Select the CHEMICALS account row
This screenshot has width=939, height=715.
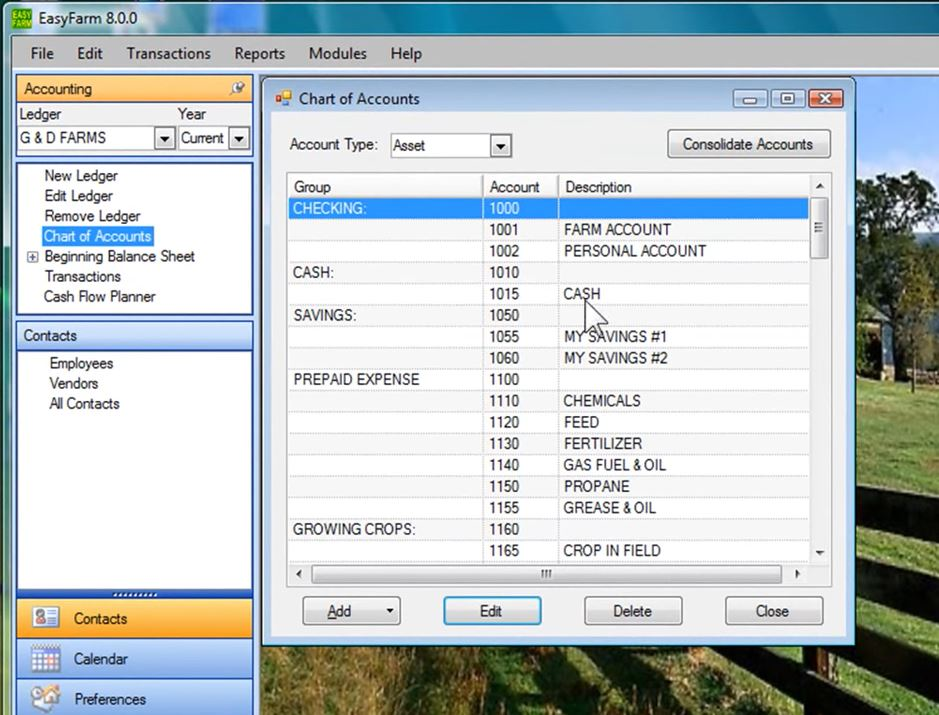(x=548, y=401)
